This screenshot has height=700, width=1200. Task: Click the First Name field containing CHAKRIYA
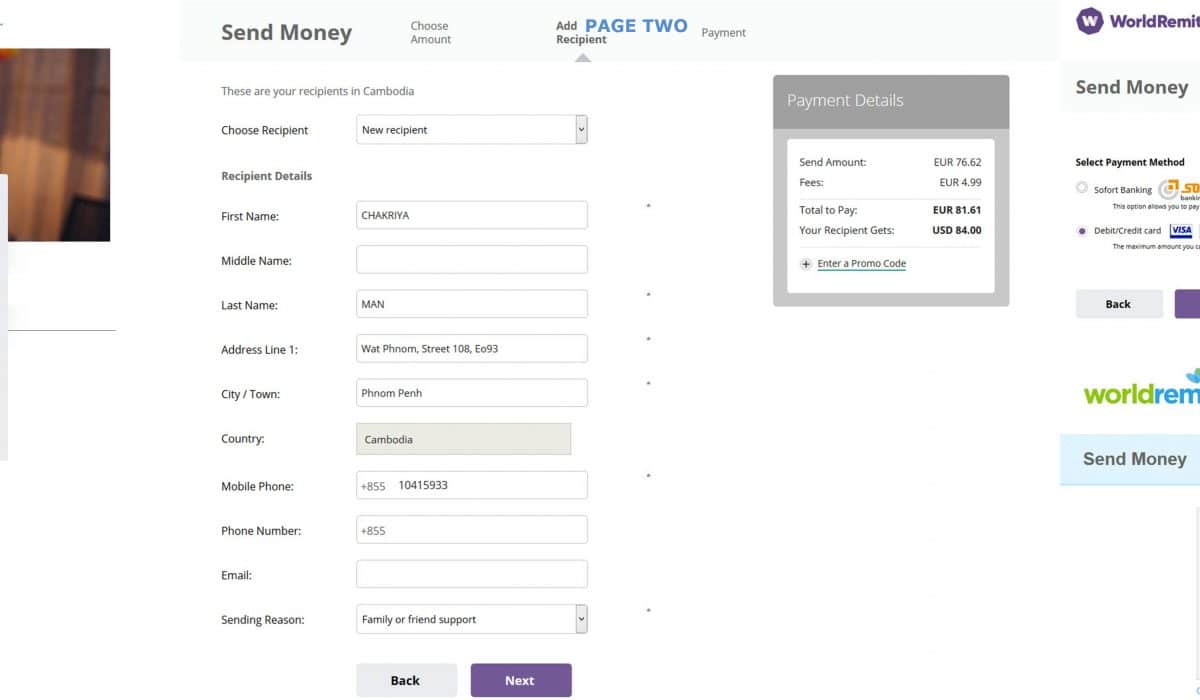[472, 215]
